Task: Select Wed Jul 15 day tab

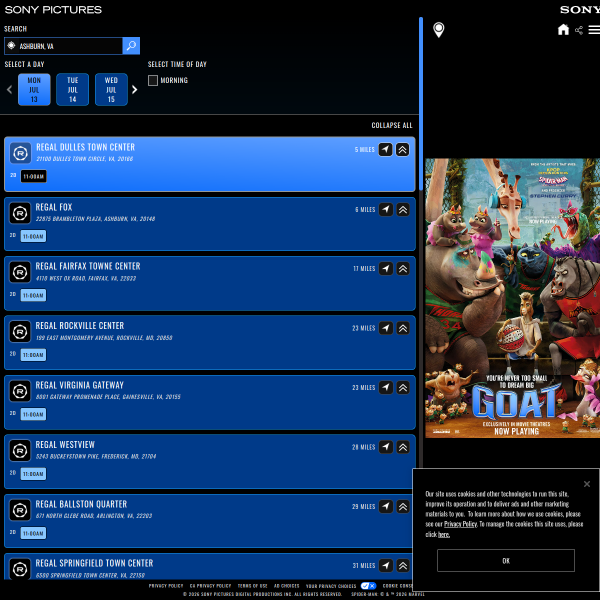Action: 111,90
